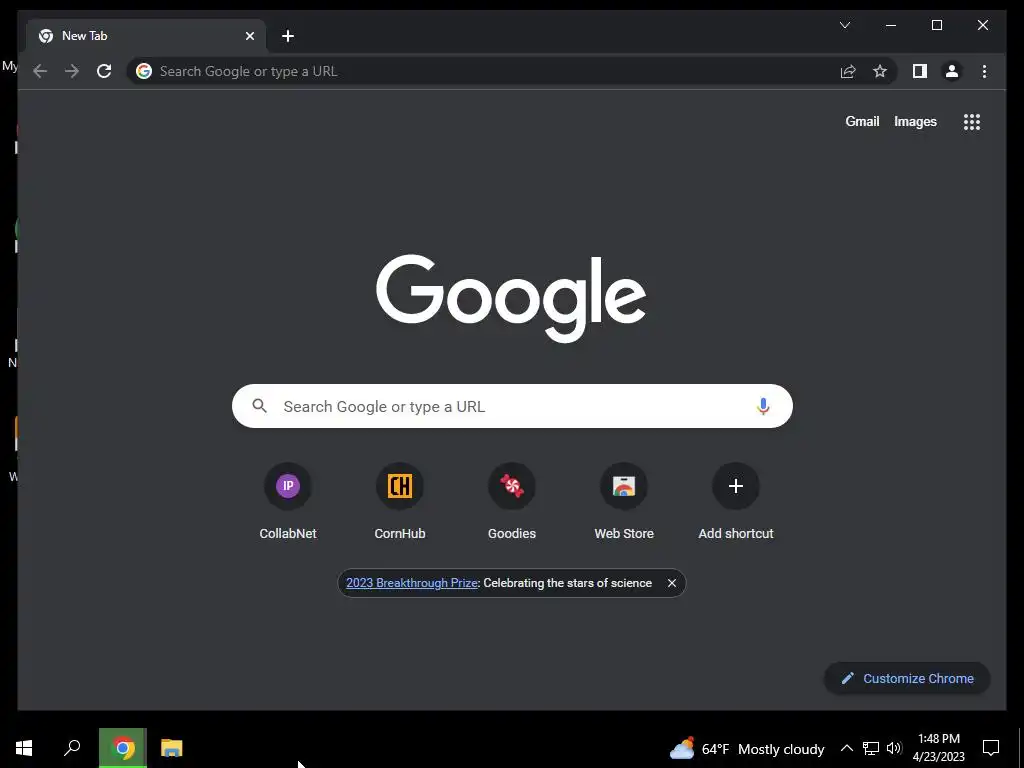Start voice search with microphone icon
Screen dimensions: 1024x768
(763, 406)
